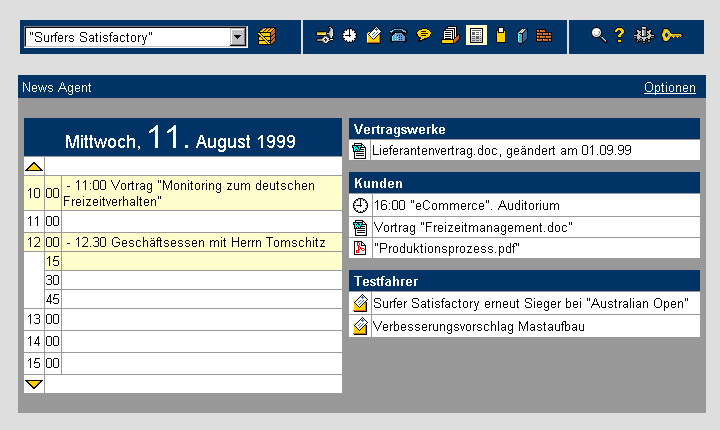Click document icon beside Lieferantenvertrag.doc
The width and height of the screenshot is (720, 430).
coord(359,151)
